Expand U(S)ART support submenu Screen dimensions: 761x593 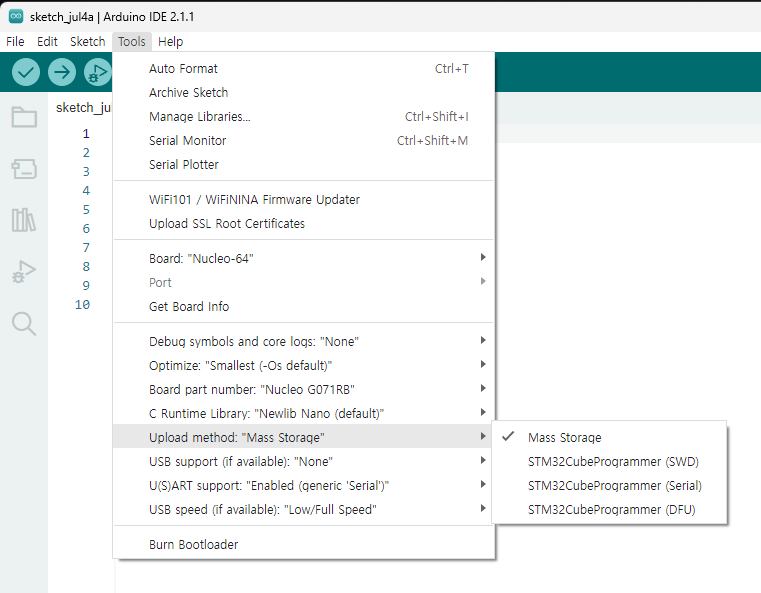[x=304, y=485]
